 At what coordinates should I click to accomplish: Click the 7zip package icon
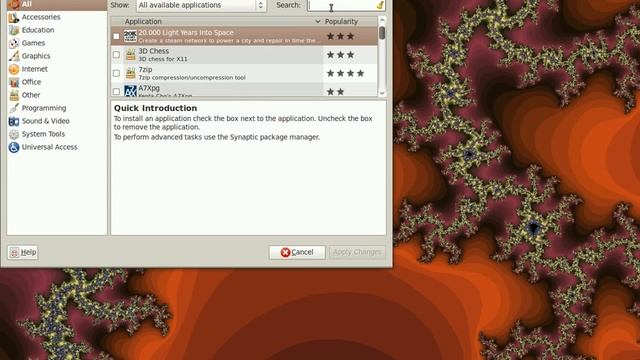coord(130,73)
